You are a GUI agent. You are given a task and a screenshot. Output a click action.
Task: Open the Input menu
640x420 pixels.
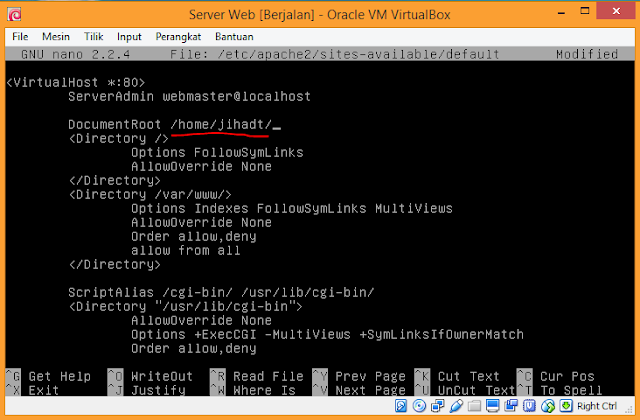click(x=129, y=37)
